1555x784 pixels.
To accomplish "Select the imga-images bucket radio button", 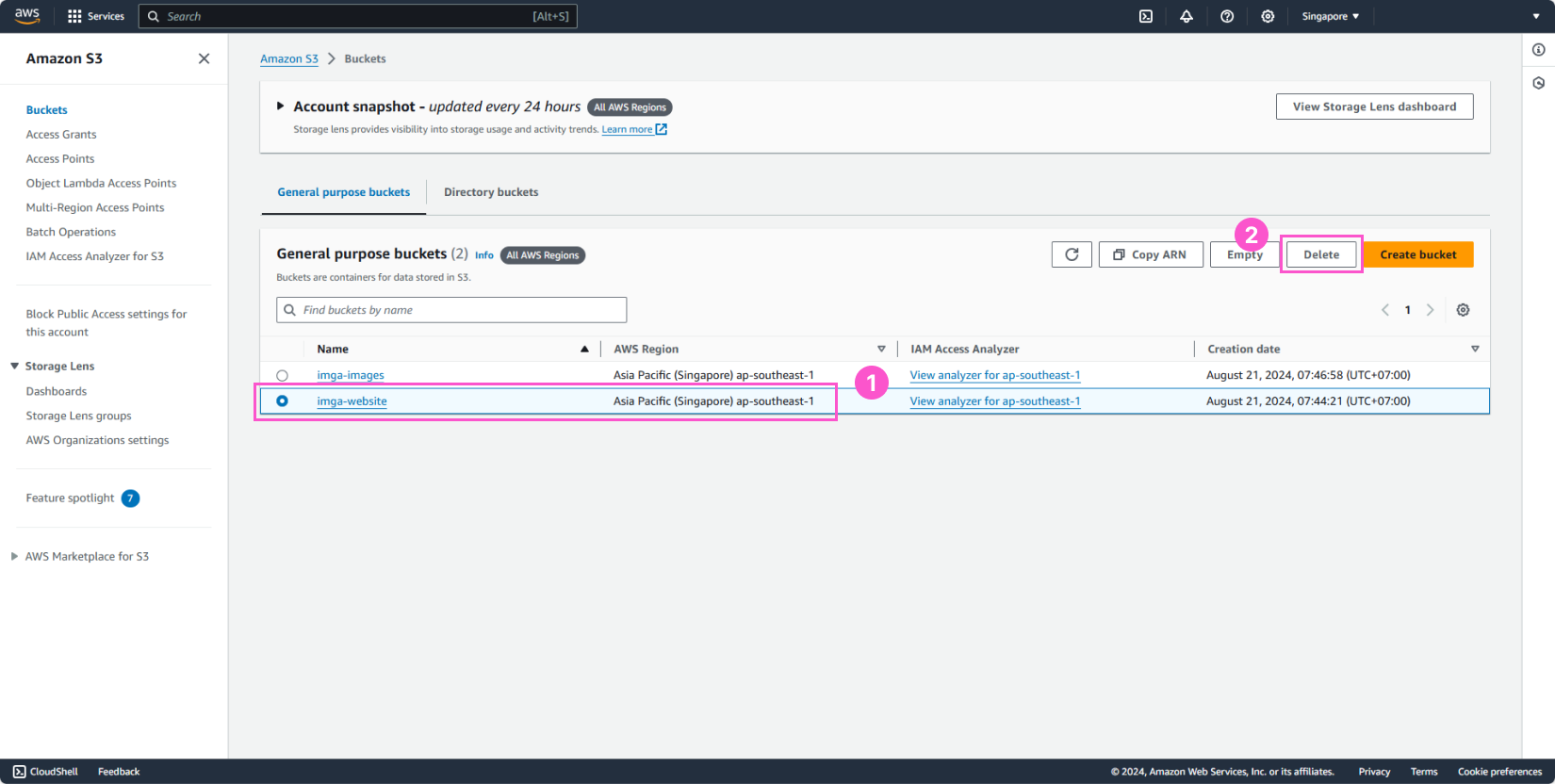I will point(282,375).
